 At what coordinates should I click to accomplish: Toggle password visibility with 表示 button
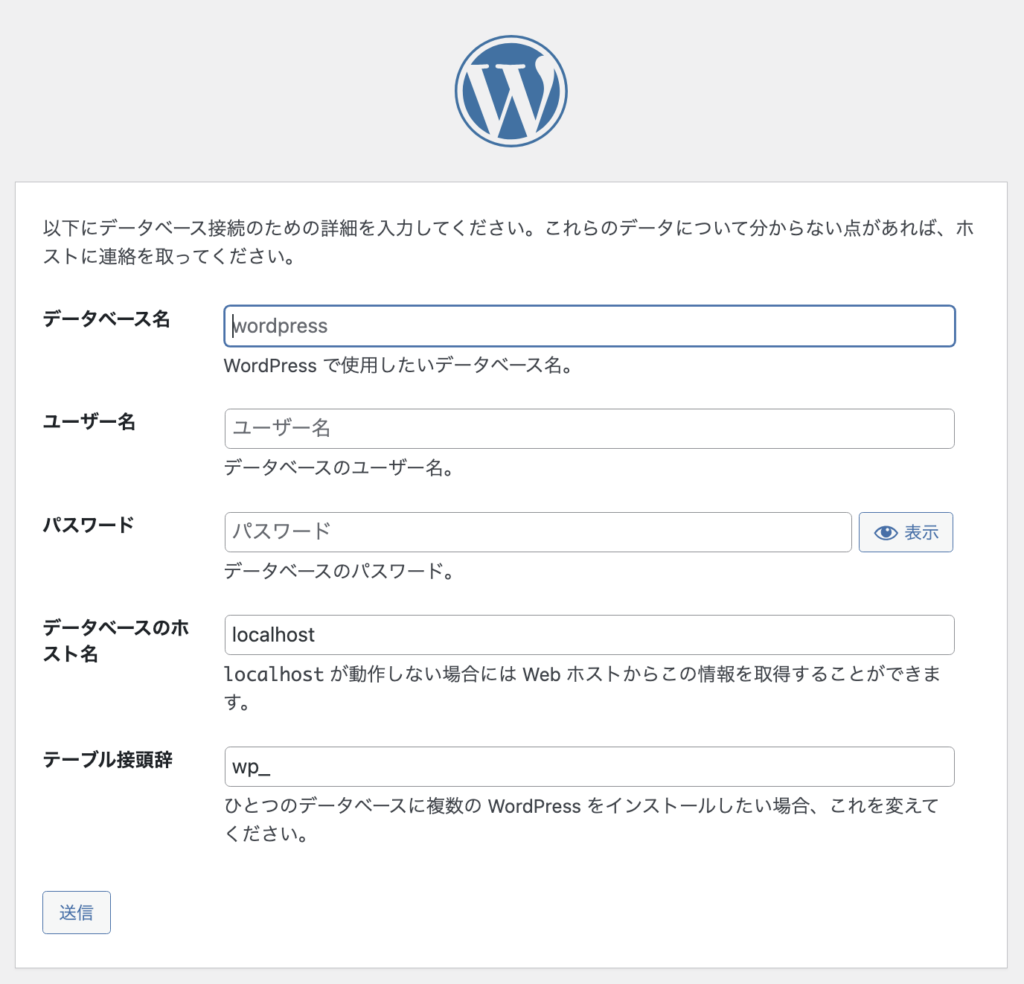(x=906, y=532)
